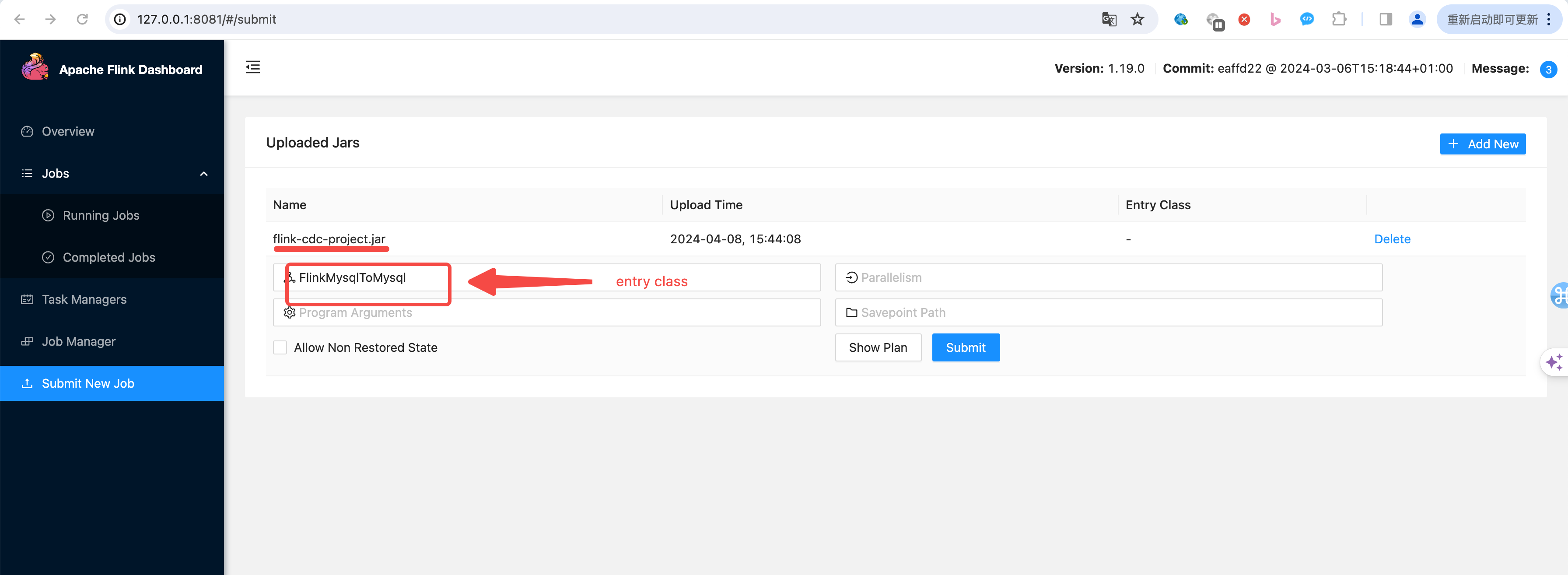This screenshot has width=1568, height=575.
Task: Click the Task Managers schedule icon
Action: click(x=28, y=300)
